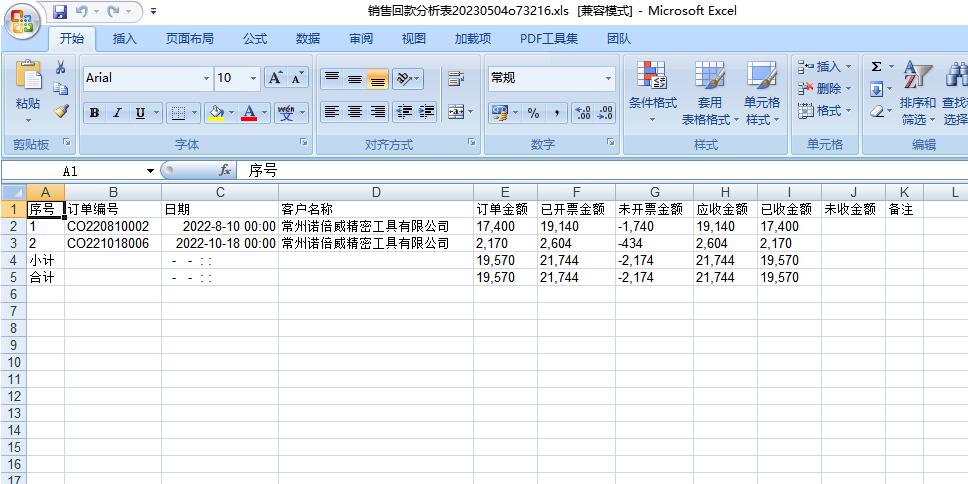Click the Increase Decimal icon
The image size is (968, 484).
click(582, 113)
